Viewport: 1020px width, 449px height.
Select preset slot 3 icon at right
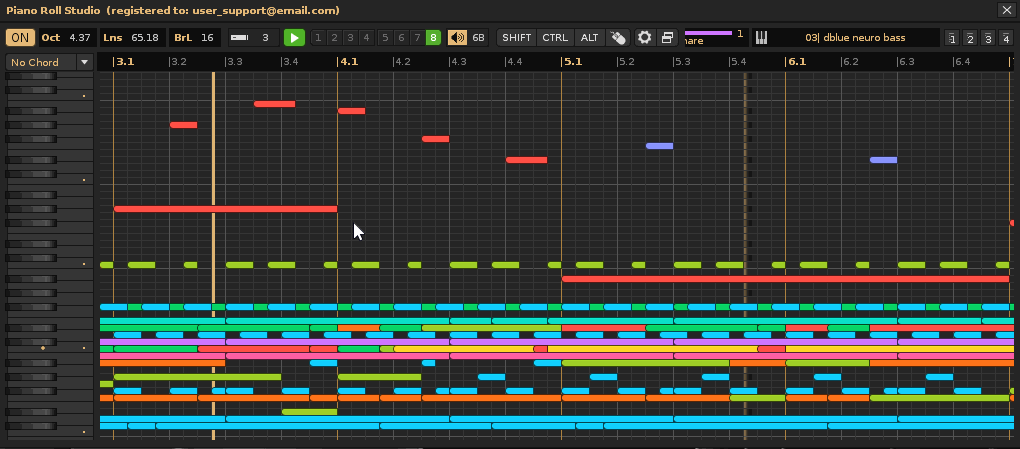[988, 39]
